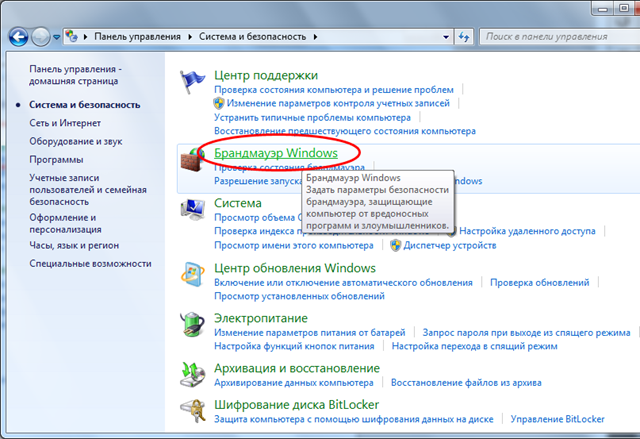Screen dimensions: 640x439
Task: Open Управление BitLocker link
Action: tap(558, 419)
